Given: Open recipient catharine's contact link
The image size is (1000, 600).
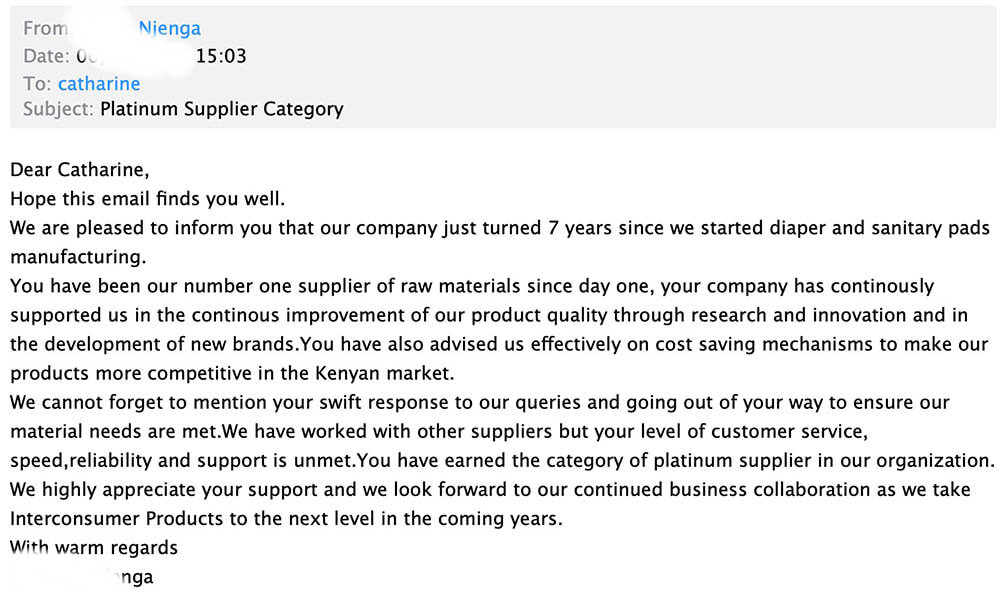Looking at the screenshot, I should pyautogui.click(x=99, y=84).
